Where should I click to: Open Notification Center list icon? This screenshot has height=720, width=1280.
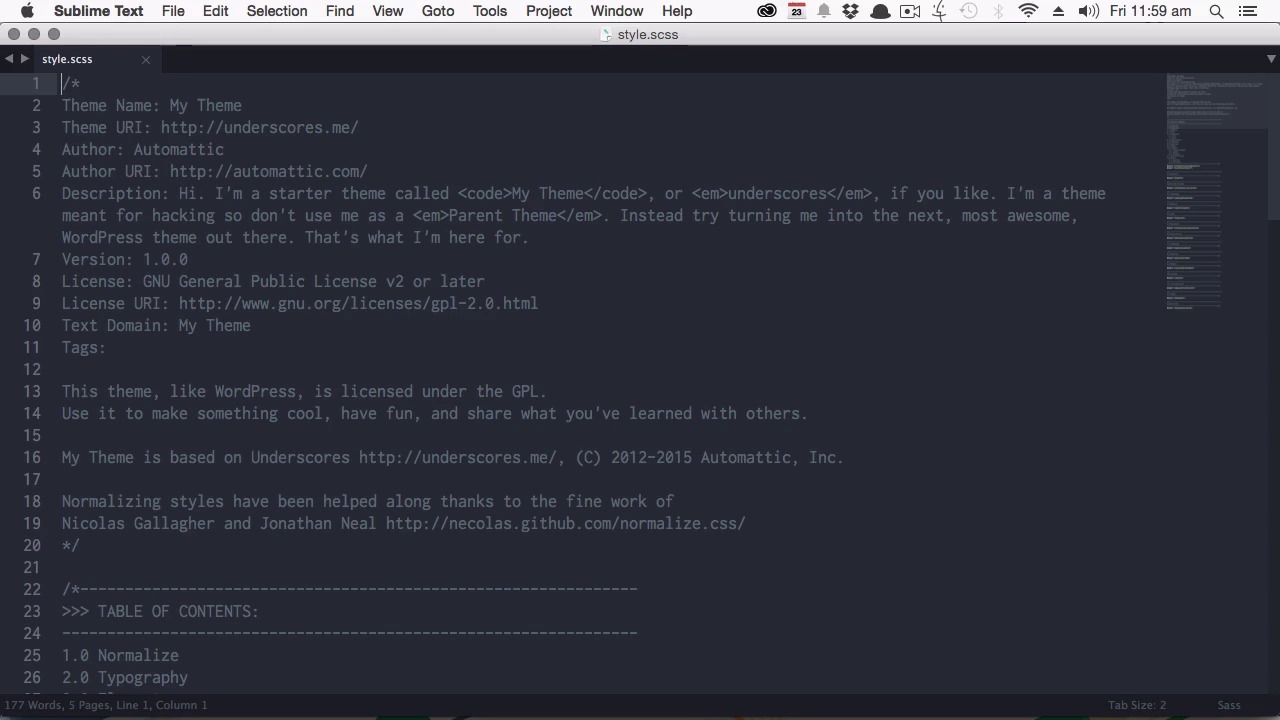point(1247,11)
